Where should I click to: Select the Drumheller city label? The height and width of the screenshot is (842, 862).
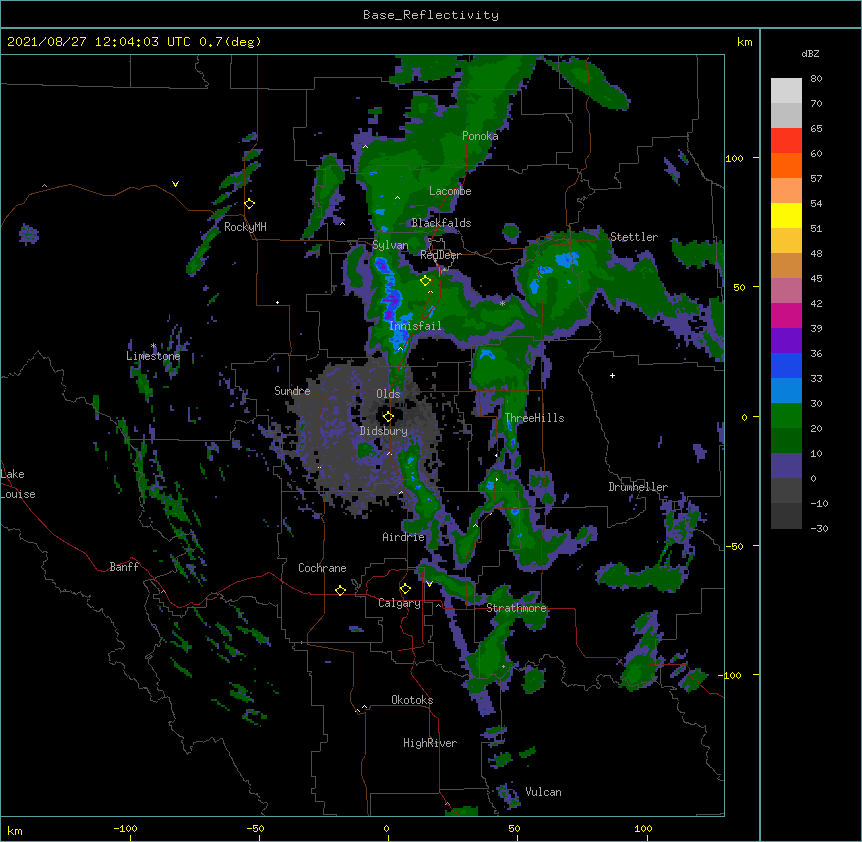pos(638,487)
